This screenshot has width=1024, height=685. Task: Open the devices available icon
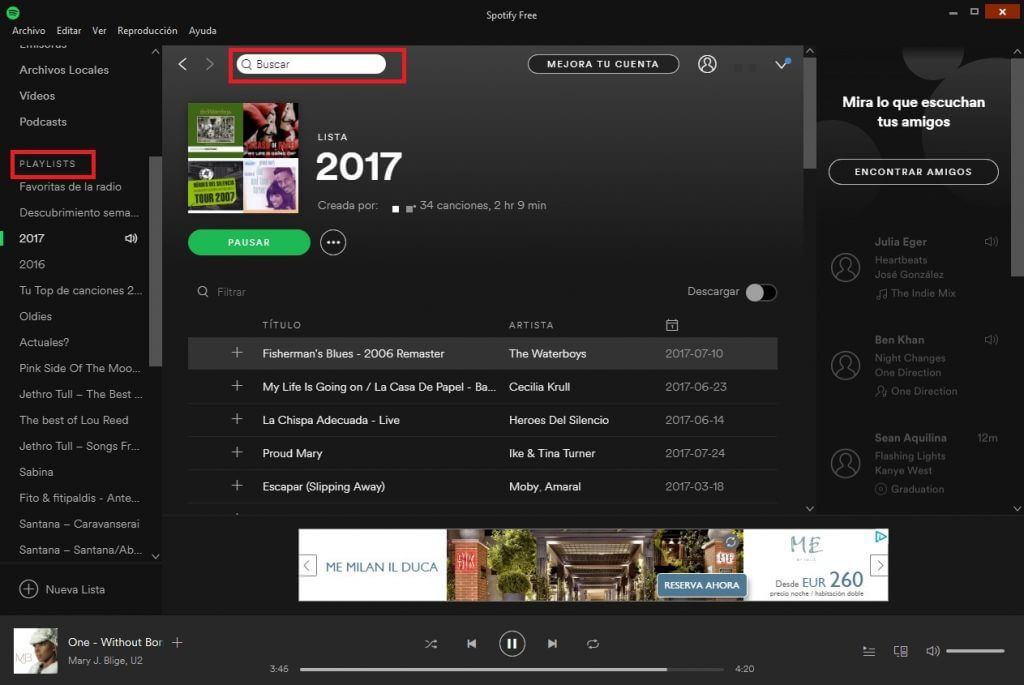pos(901,651)
